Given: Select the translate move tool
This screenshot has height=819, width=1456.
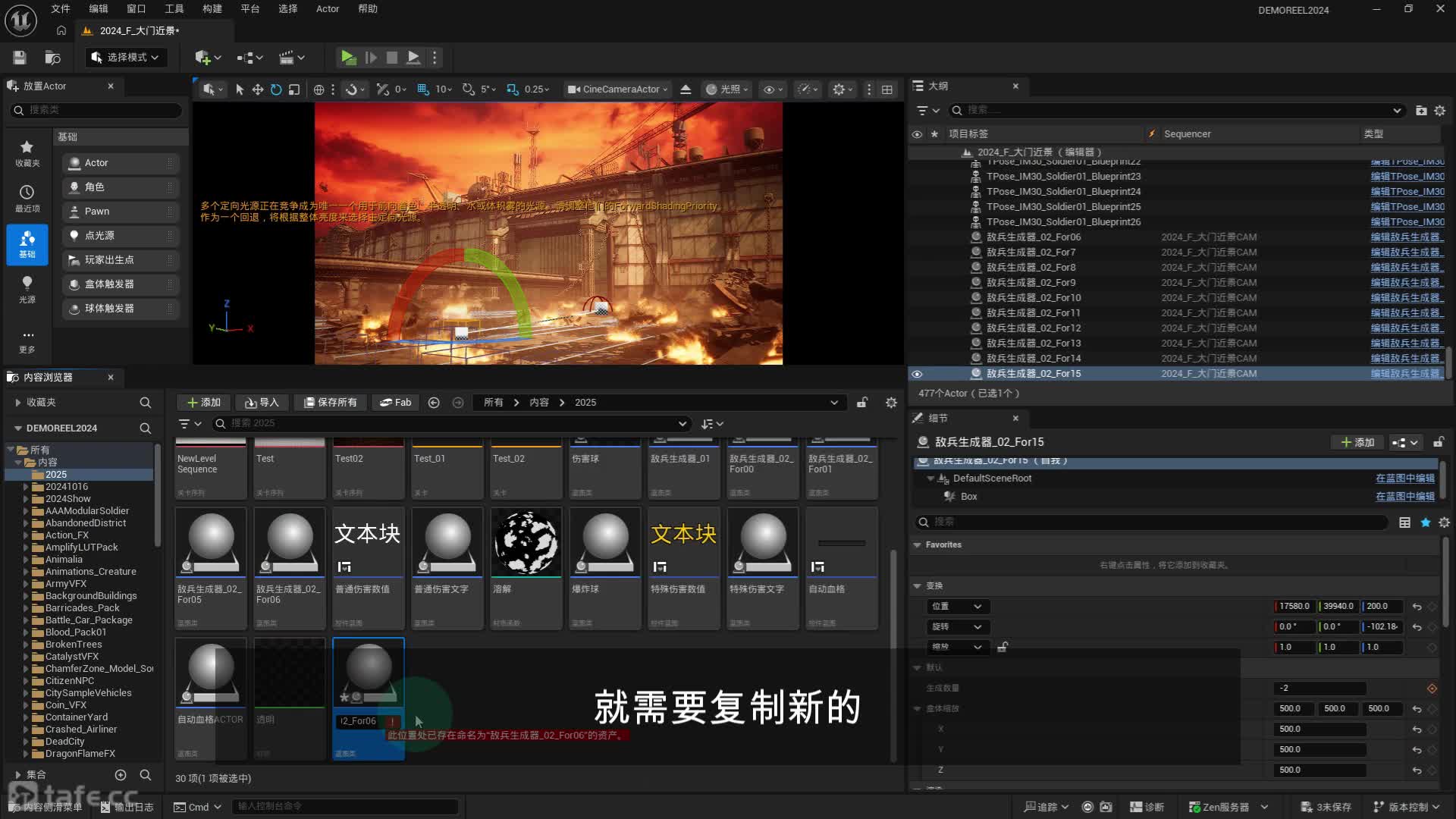Looking at the screenshot, I should tap(258, 89).
